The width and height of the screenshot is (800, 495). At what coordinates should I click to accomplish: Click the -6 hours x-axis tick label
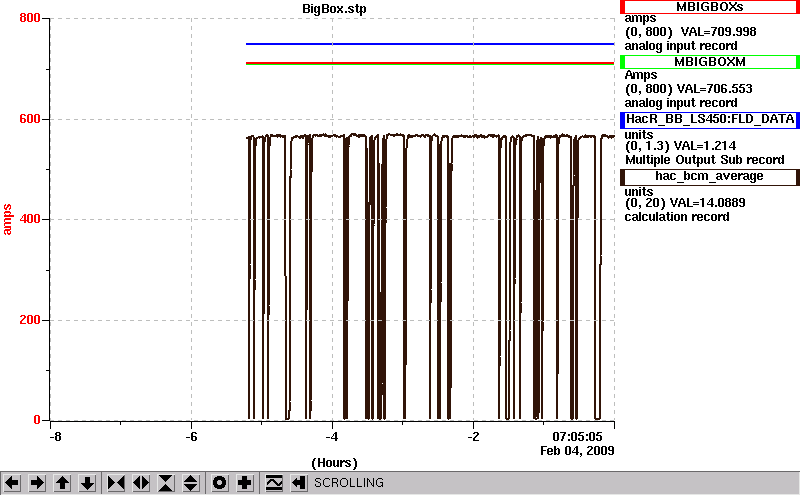(x=191, y=437)
